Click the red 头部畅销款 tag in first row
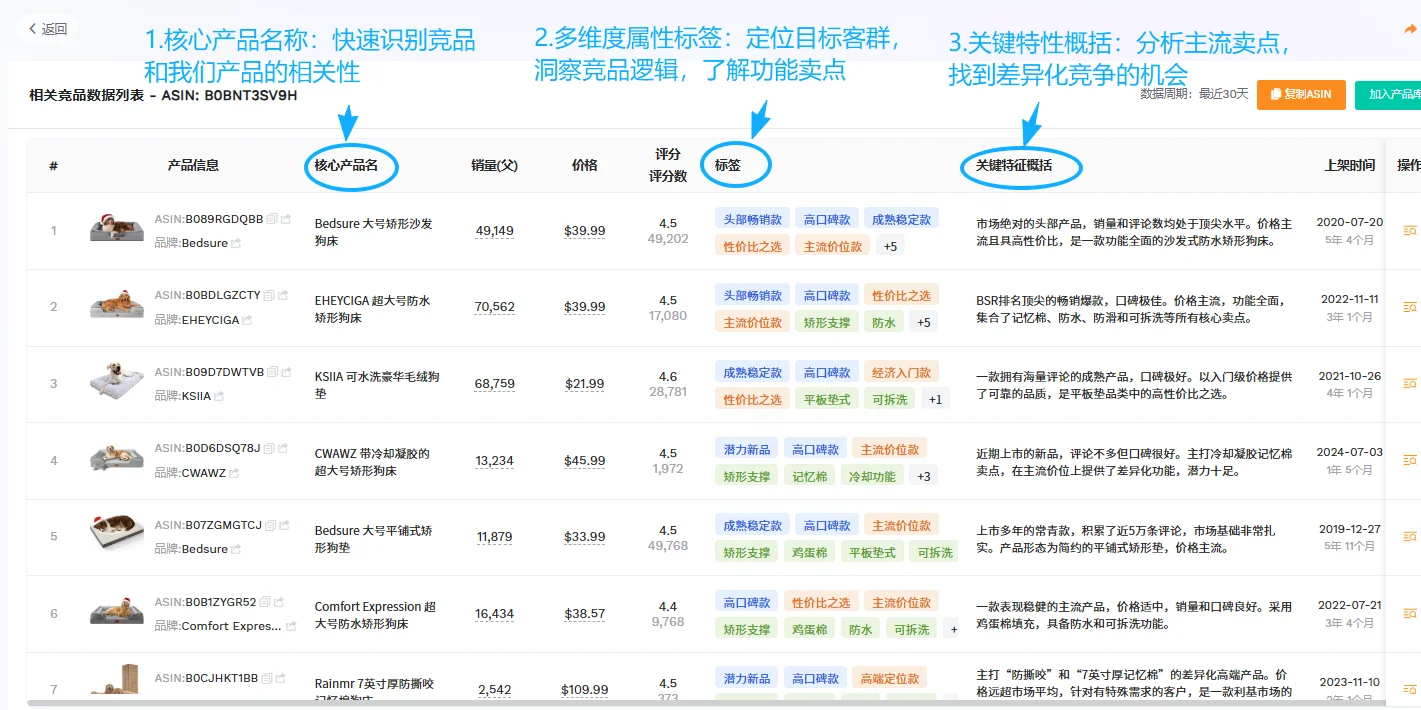1421x710 pixels. coord(750,218)
